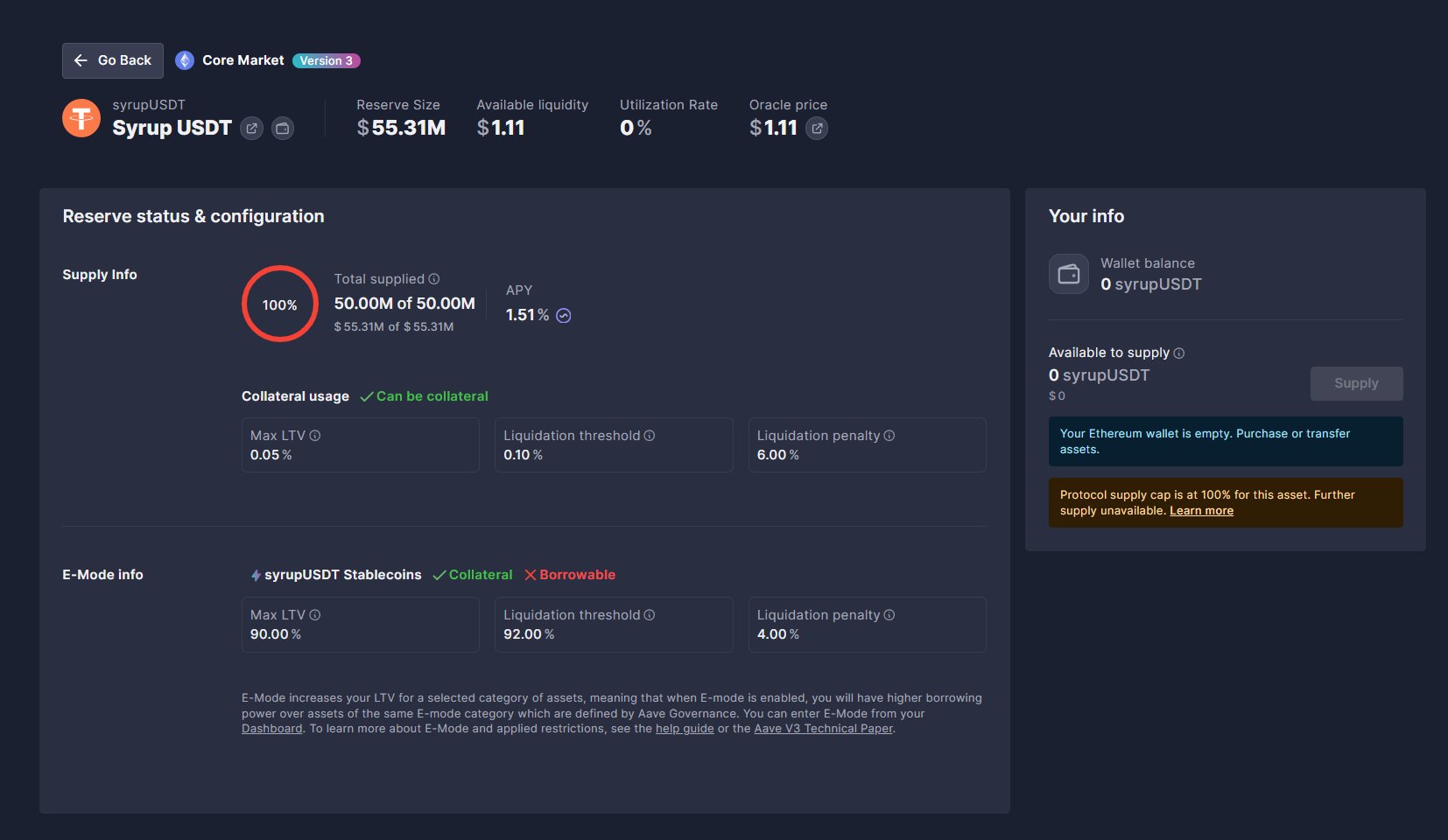Follow the Dashboard link in E-Mode text
This screenshot has width=1448, height=840.
(271, 729)
